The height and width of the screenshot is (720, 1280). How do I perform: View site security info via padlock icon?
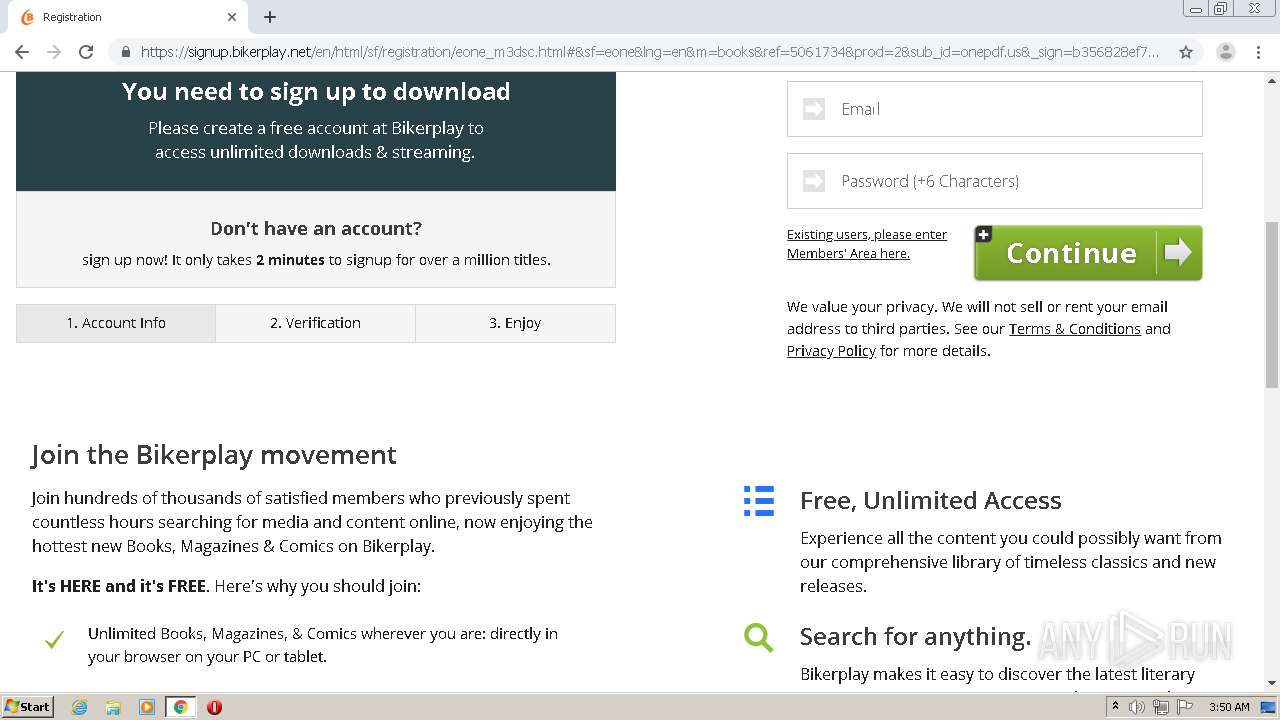pyautogui.click(x=125, y=52)
